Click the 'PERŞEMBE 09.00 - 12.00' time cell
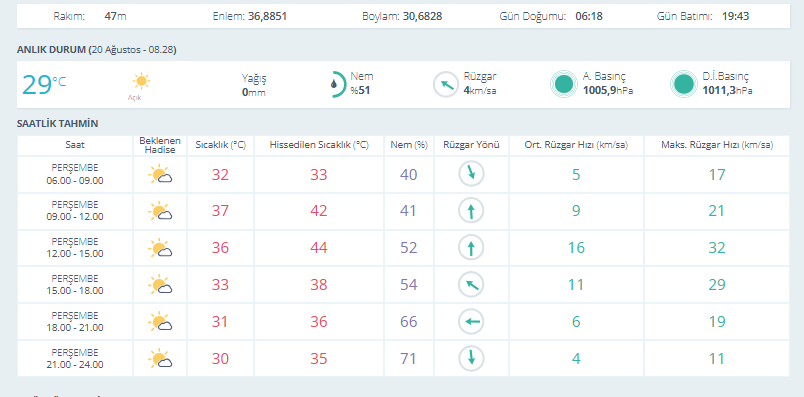The image size is (804, 397). pos(75,211)
